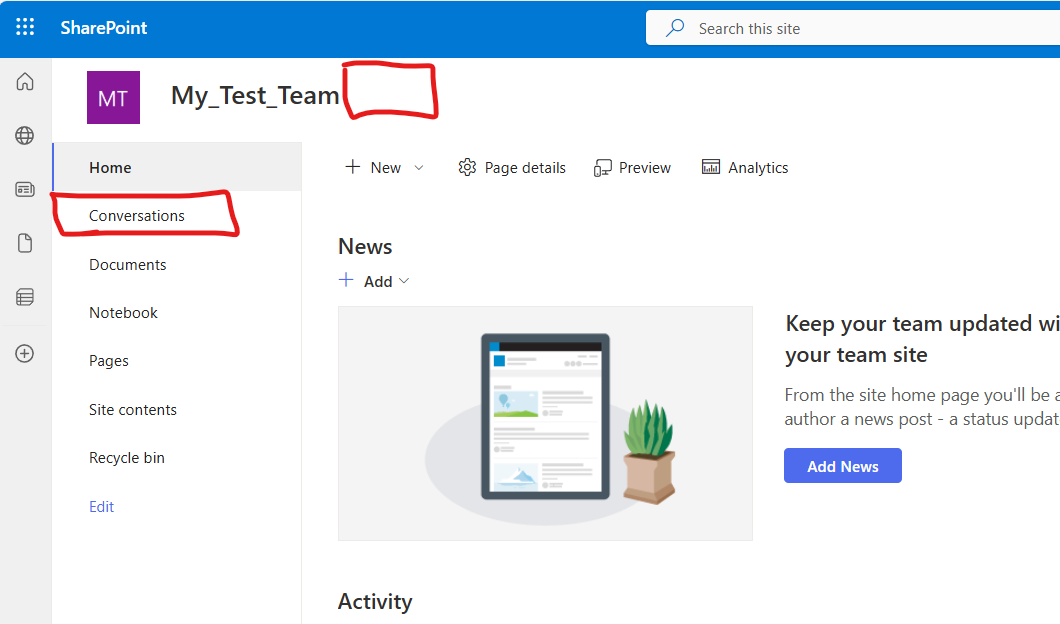This screenshot has height=624, width=1060.
Task: Click the search magnifier icon
Action: 675,28
